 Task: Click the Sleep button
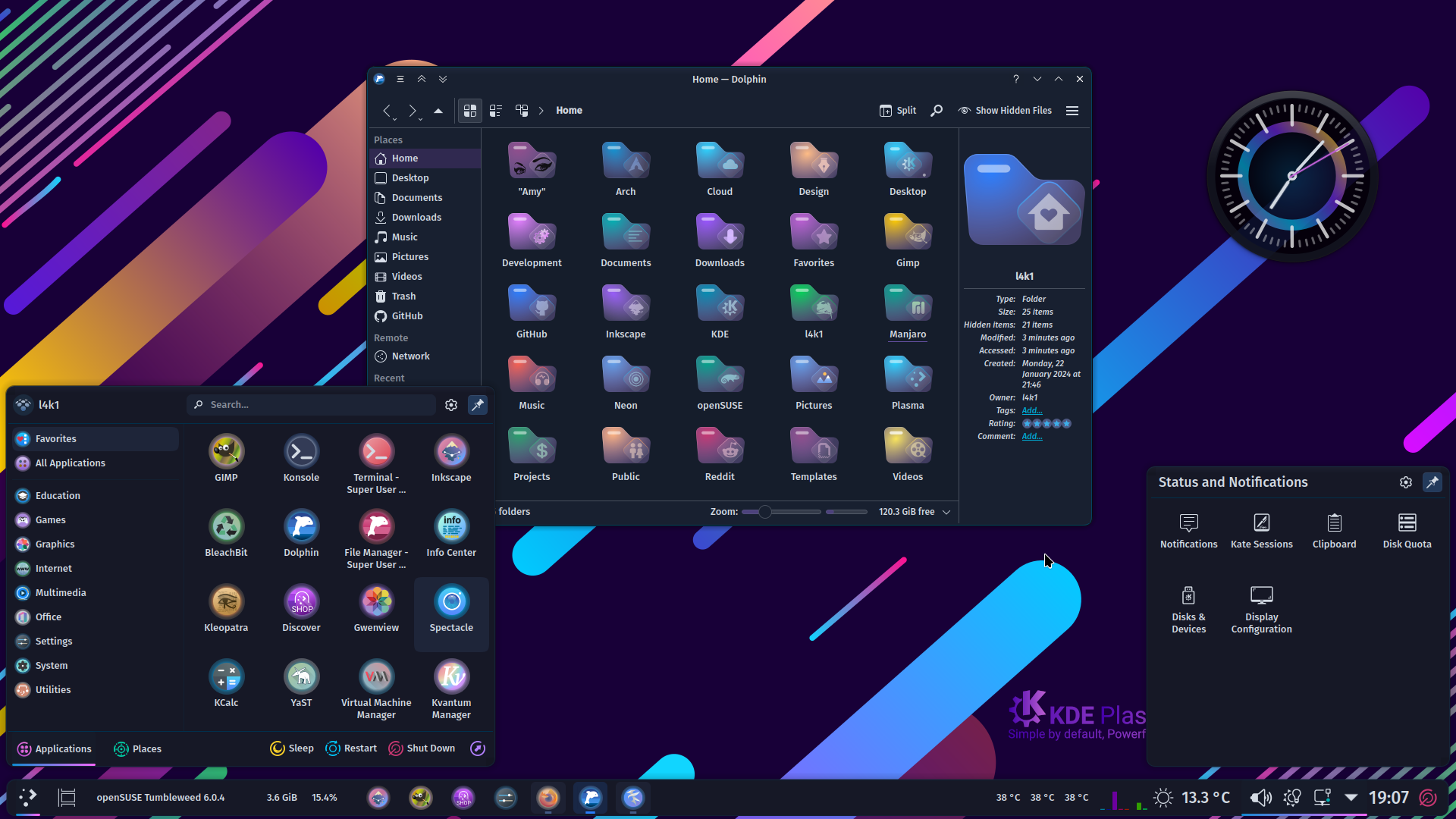click(292, 748)
